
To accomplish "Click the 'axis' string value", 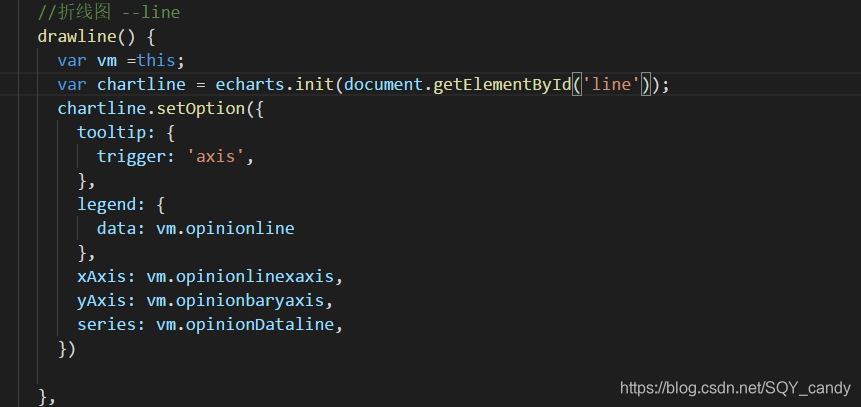I will (216, 157).
